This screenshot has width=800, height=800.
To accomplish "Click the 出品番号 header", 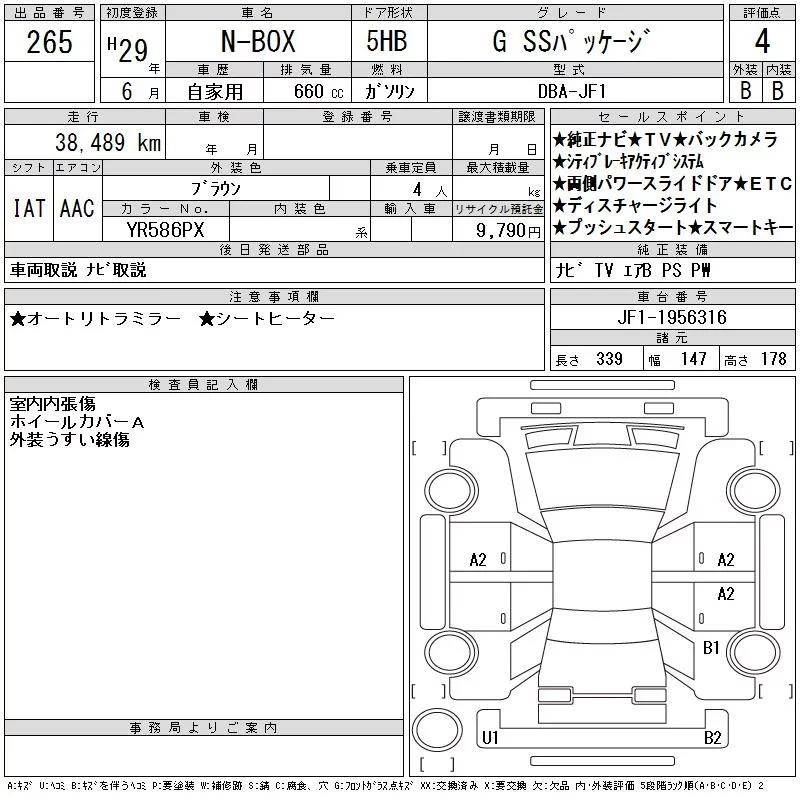I will tap(49, 13).
